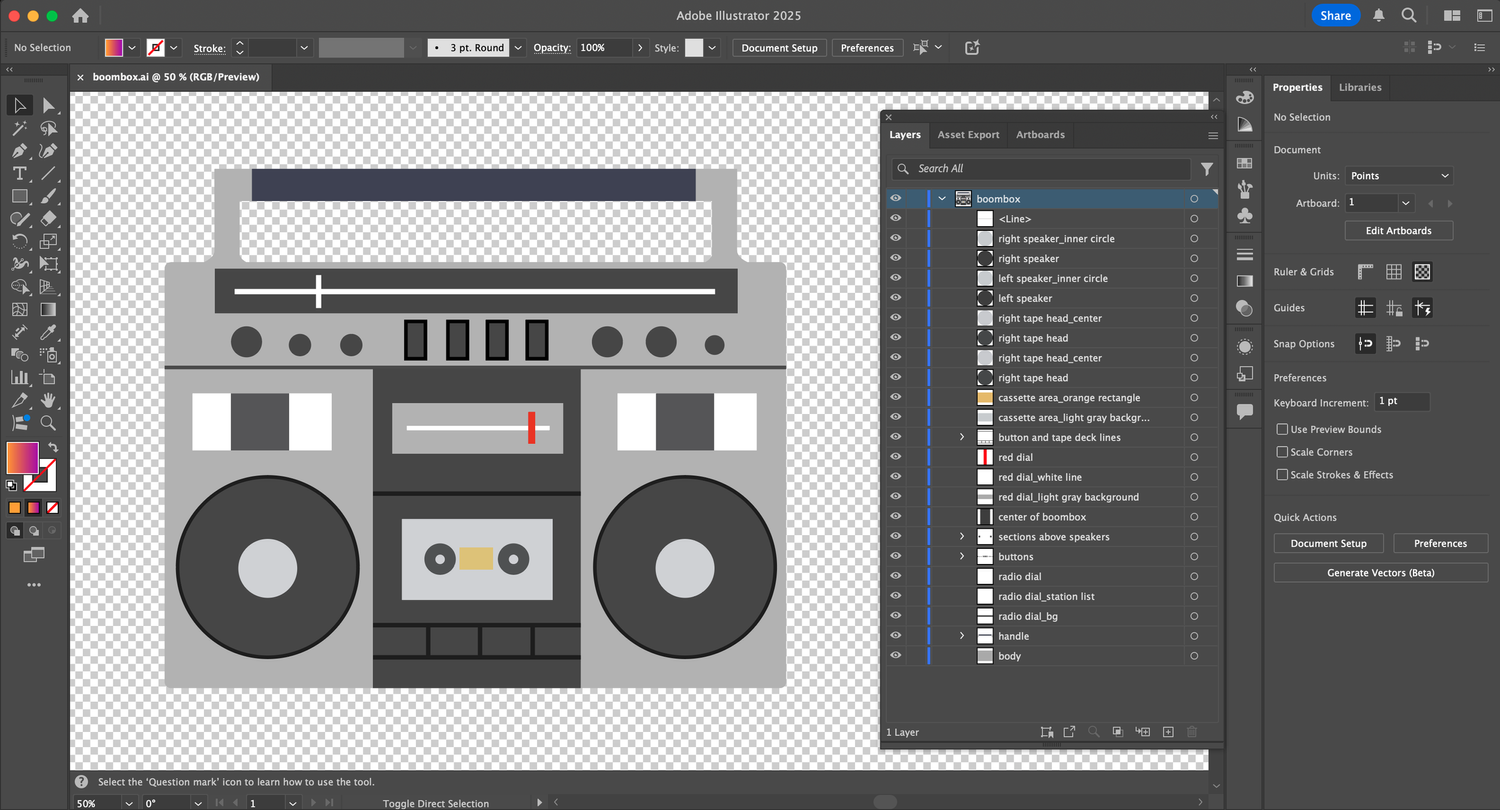The image size is (1500, 810).
Task: Click the Generate Vectors (Beta) button
Action: tap(1381, 573)
